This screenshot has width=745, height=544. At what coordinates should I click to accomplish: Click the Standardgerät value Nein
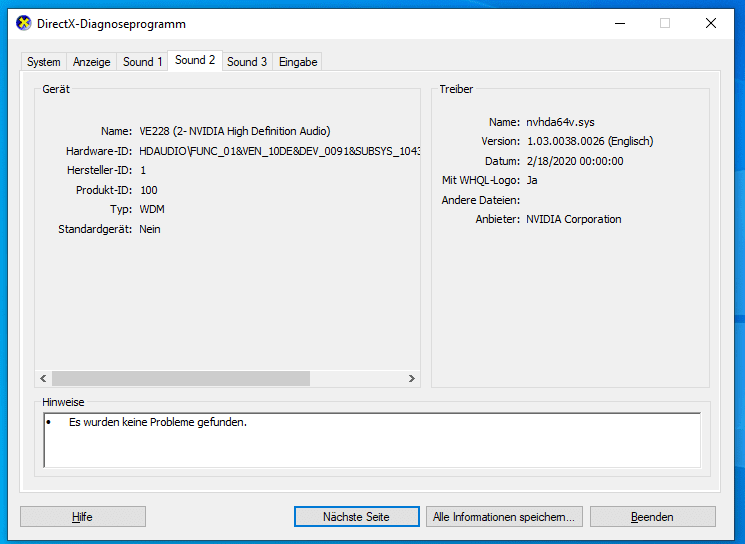pyautogui.click(x=150, y=229)
